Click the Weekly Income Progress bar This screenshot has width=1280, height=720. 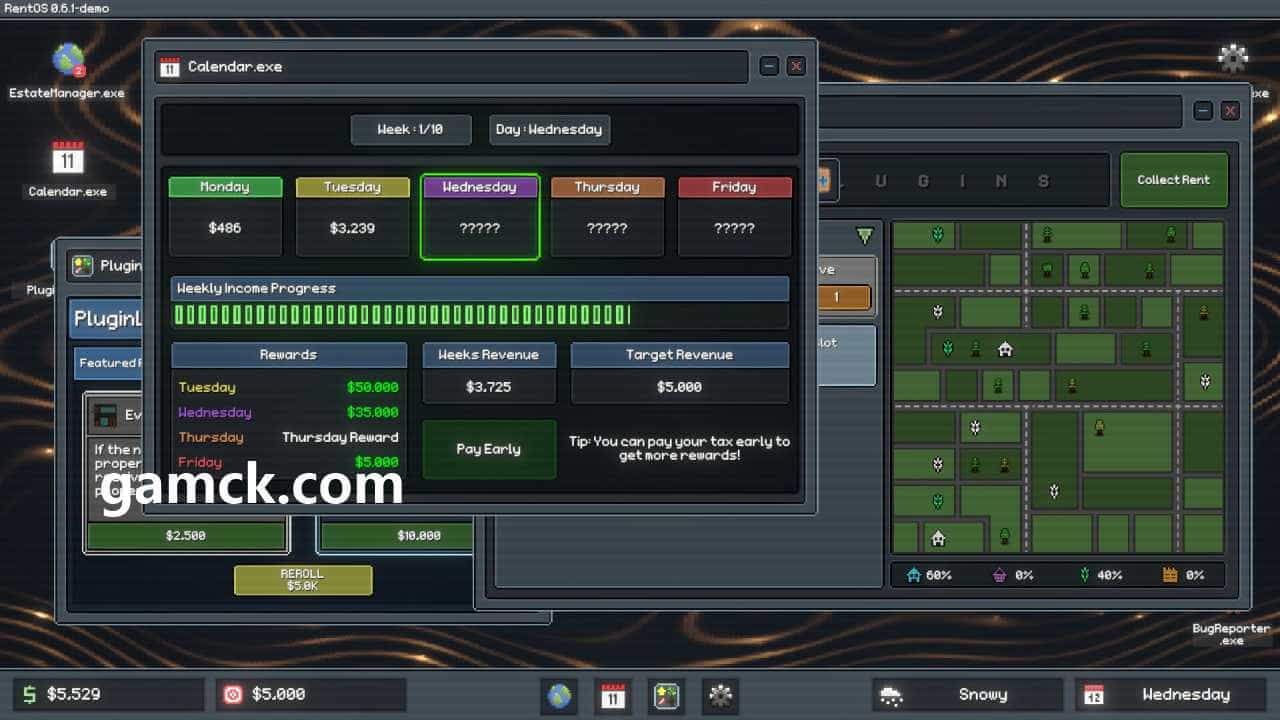coord(480,315)
